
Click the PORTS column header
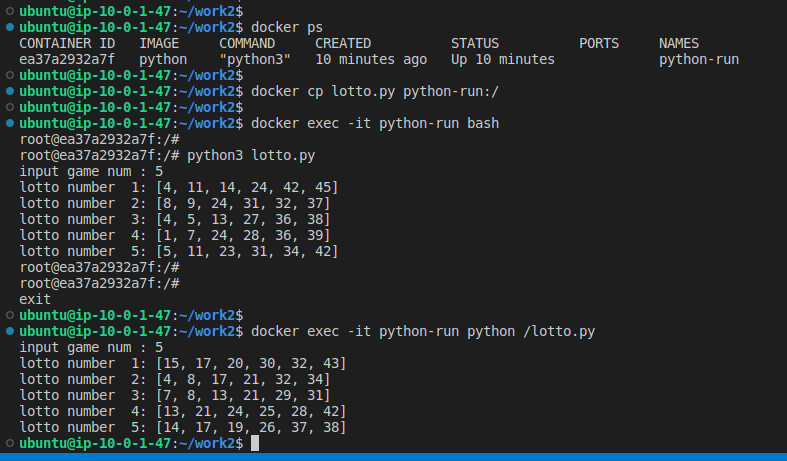coord(599,43)
